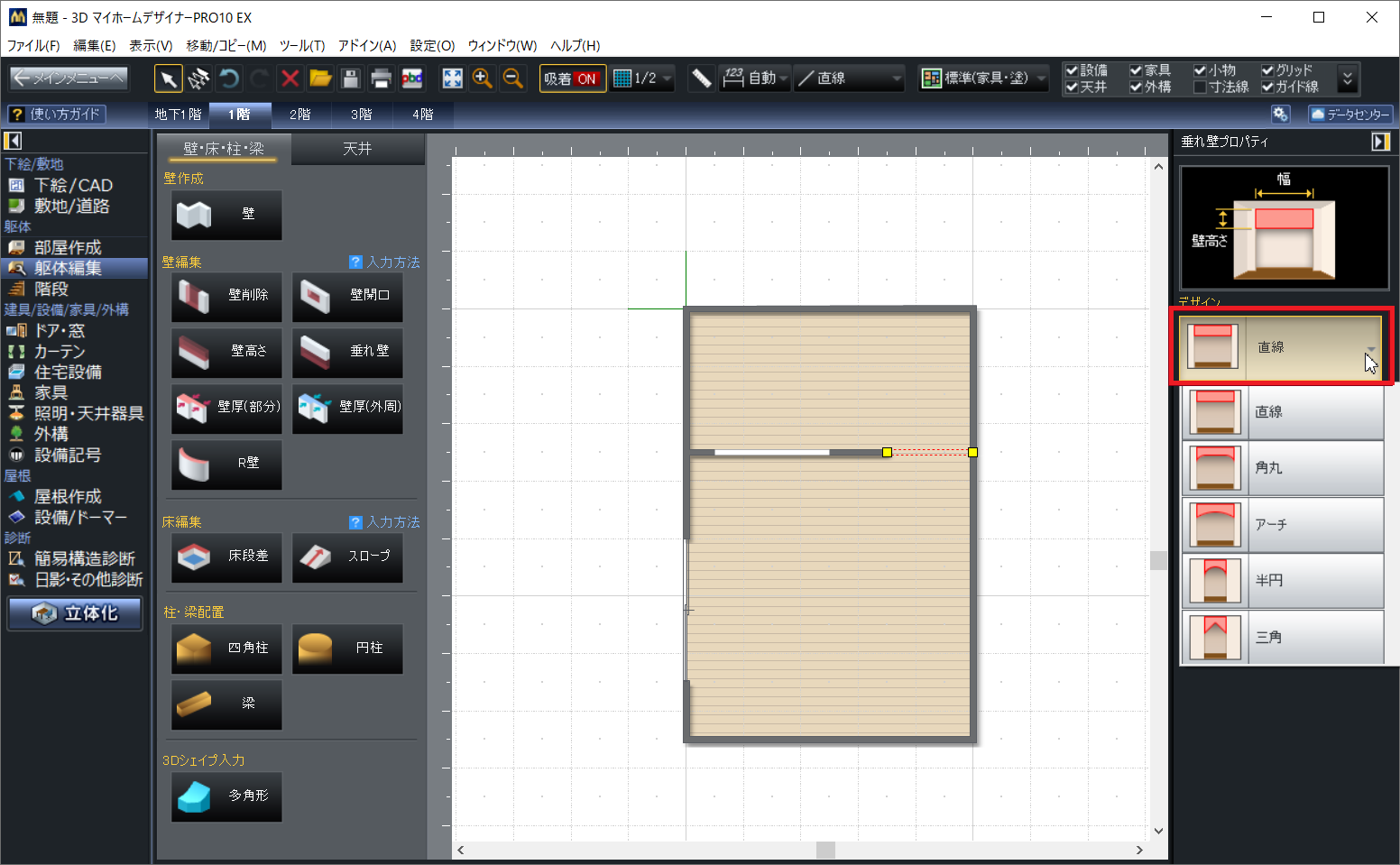Click the undo arrow icon in toolbar
Image resolution: width=1400 pixels, height=865 pixels.
(229, 78)
